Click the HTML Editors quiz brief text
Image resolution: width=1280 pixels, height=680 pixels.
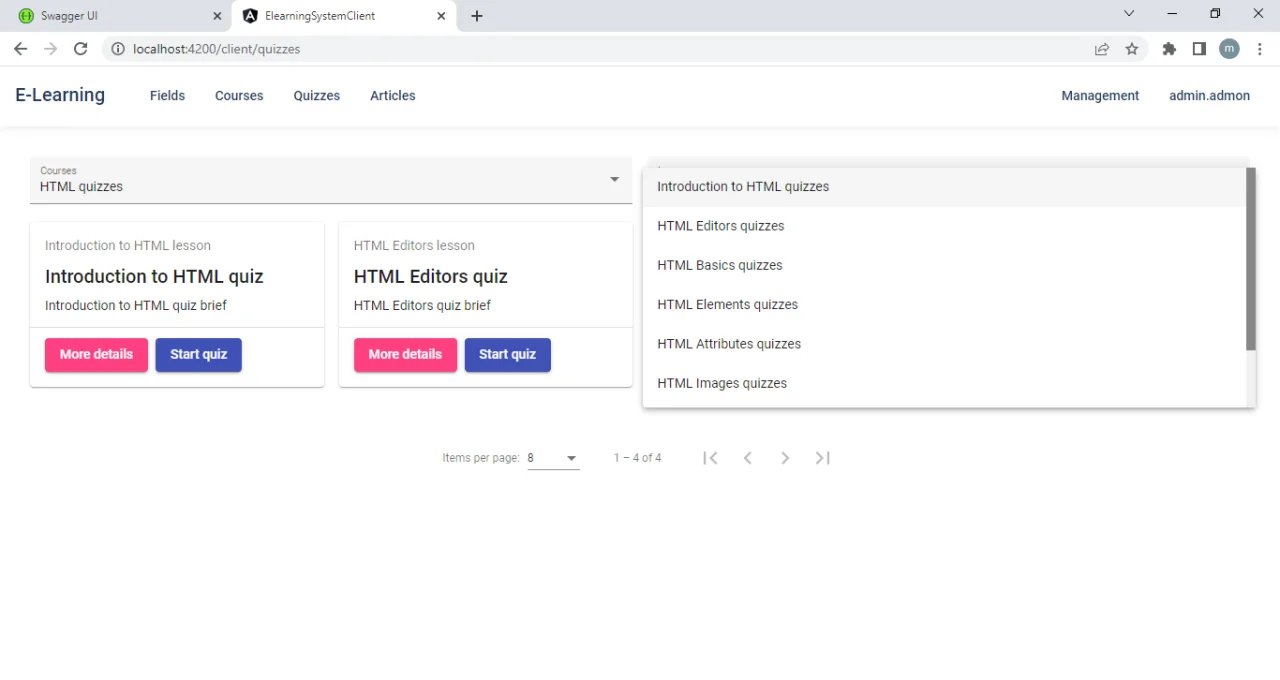coord(422,306)
